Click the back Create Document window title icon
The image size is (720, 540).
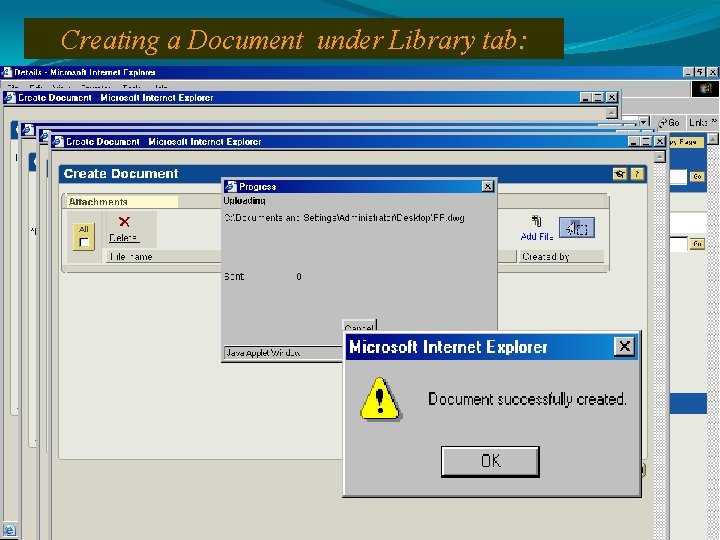(10, 97)
